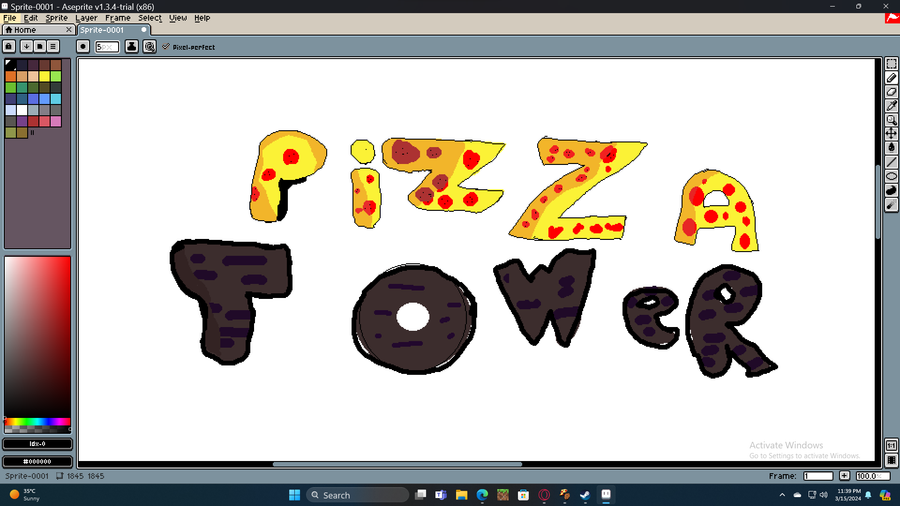The width and height of the screenshot is (900, 506).
Task: Select the Pencil tool
Action: click(891, 77)
